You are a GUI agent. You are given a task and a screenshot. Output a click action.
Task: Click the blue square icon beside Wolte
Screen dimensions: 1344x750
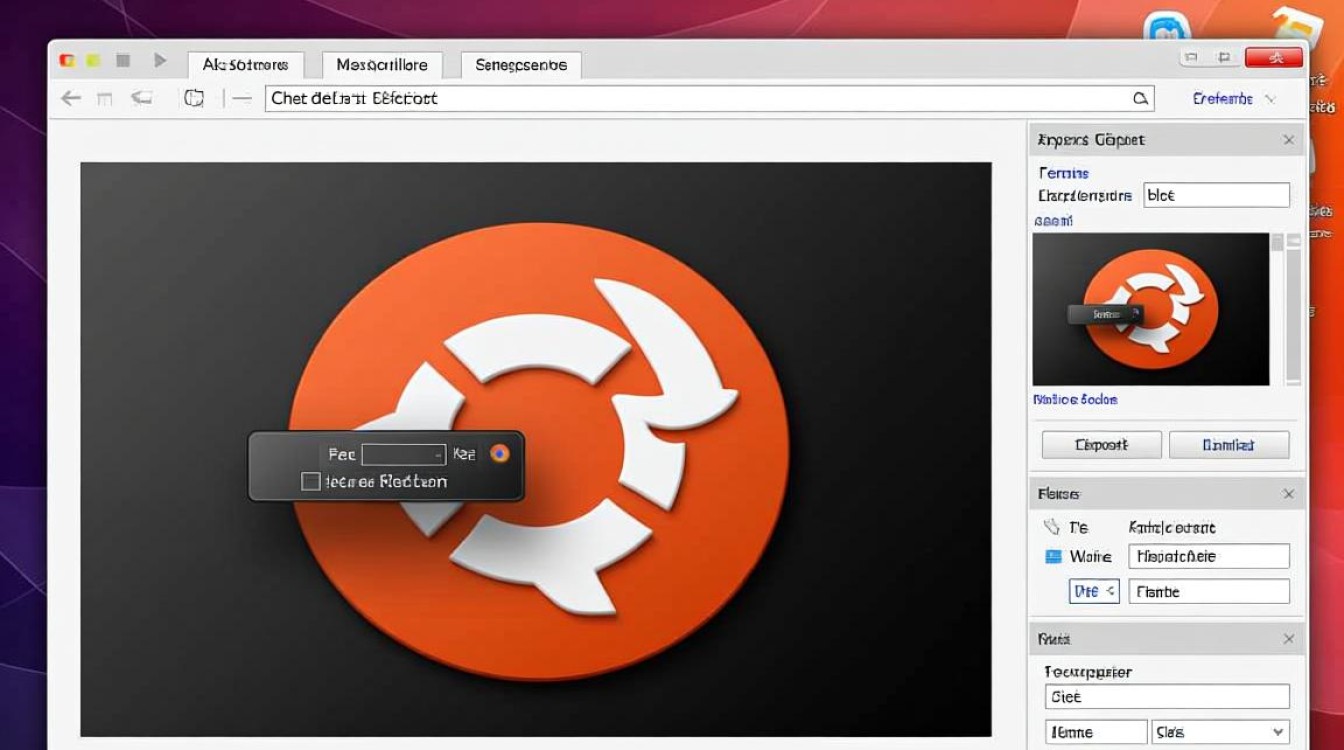point(1052,556)
